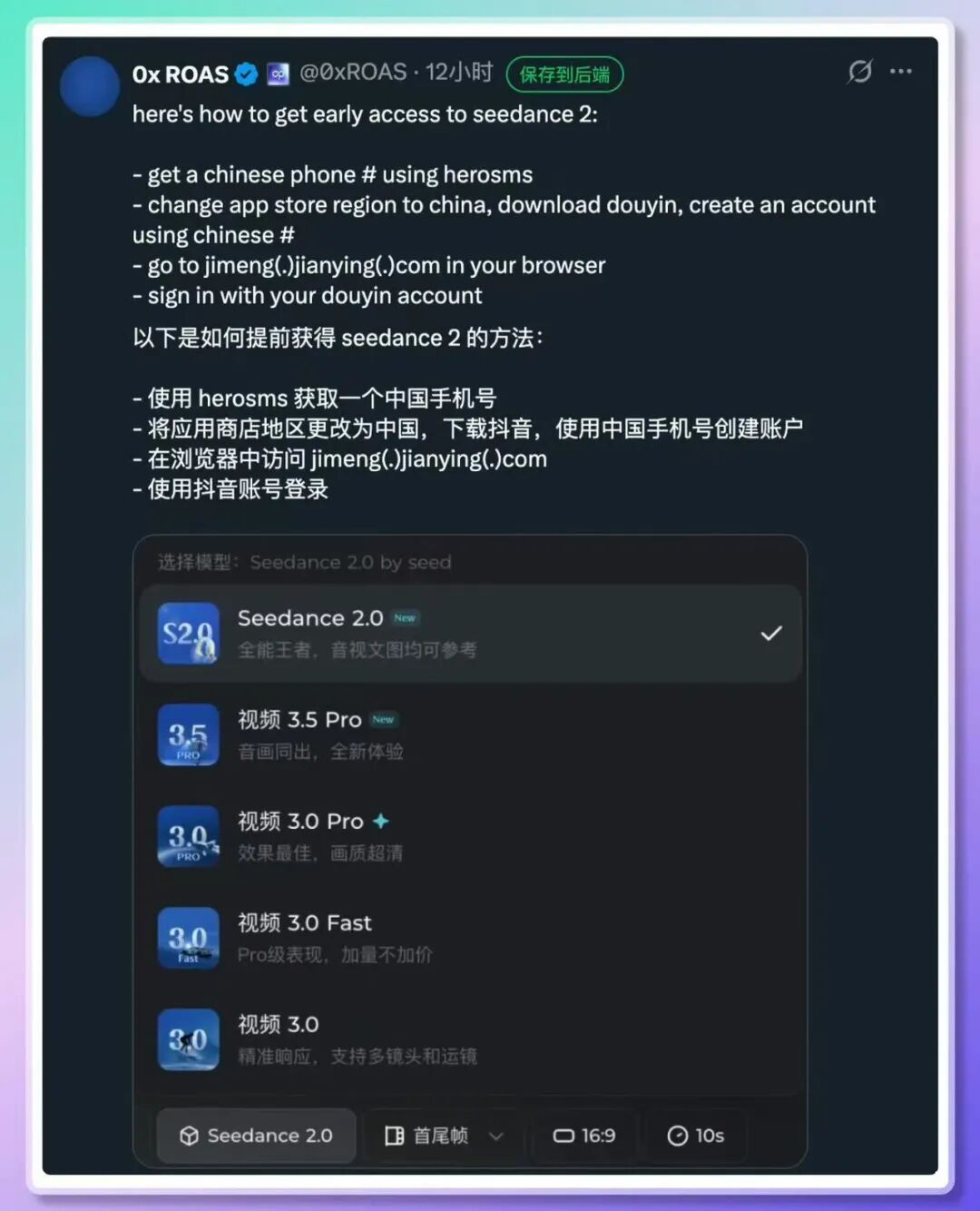980x1211 pixels.
Task: Click the checkmark on the Seedance 2.0 row
Action: [771, 634]
